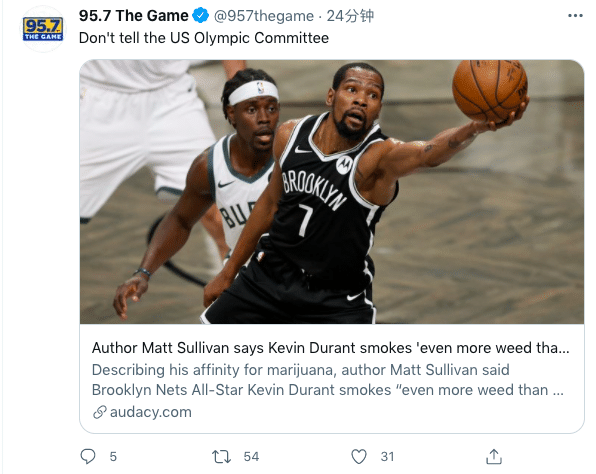The height and width of the screenshot is (474, 596).
Task: Open the three-dot more options menu
Action: pyautogui.click(x=575, y=16)
